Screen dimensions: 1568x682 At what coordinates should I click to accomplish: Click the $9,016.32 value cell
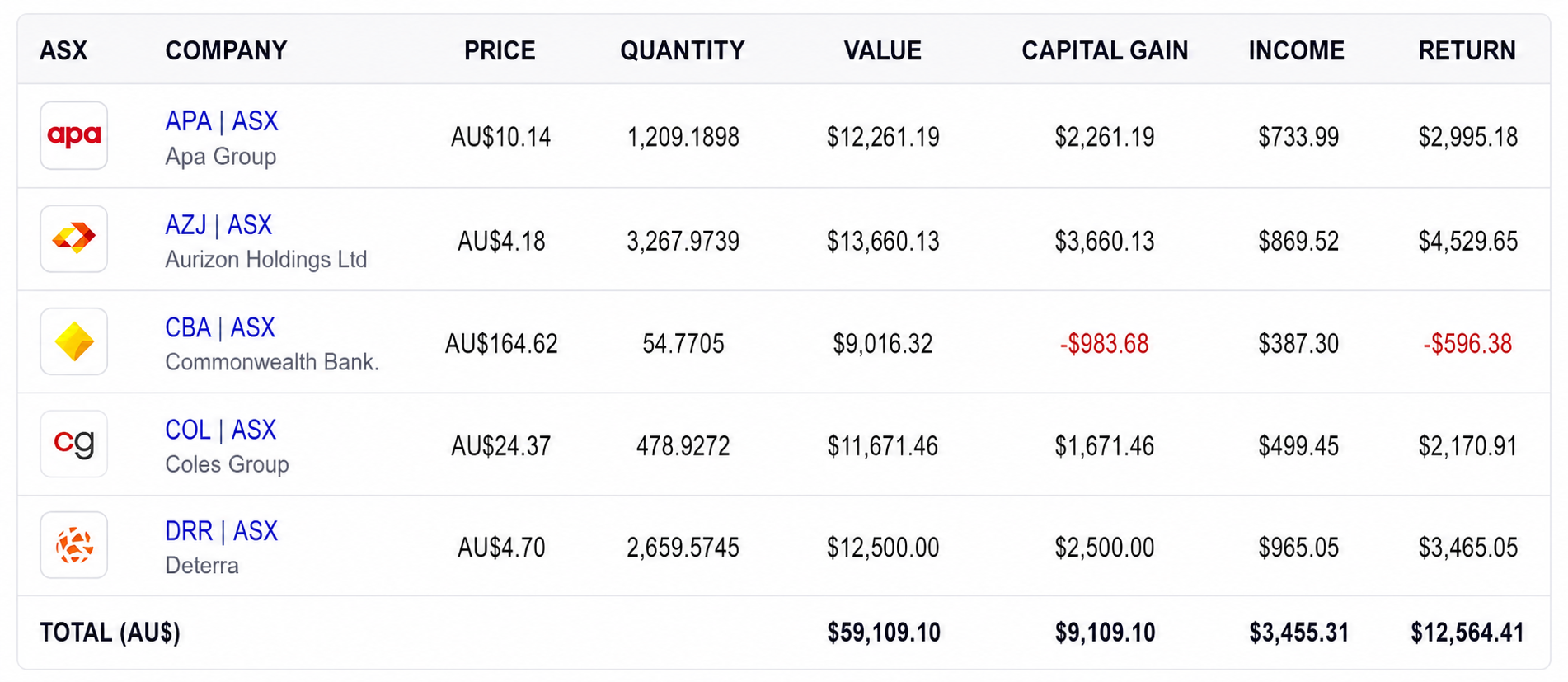coord(883,344)
